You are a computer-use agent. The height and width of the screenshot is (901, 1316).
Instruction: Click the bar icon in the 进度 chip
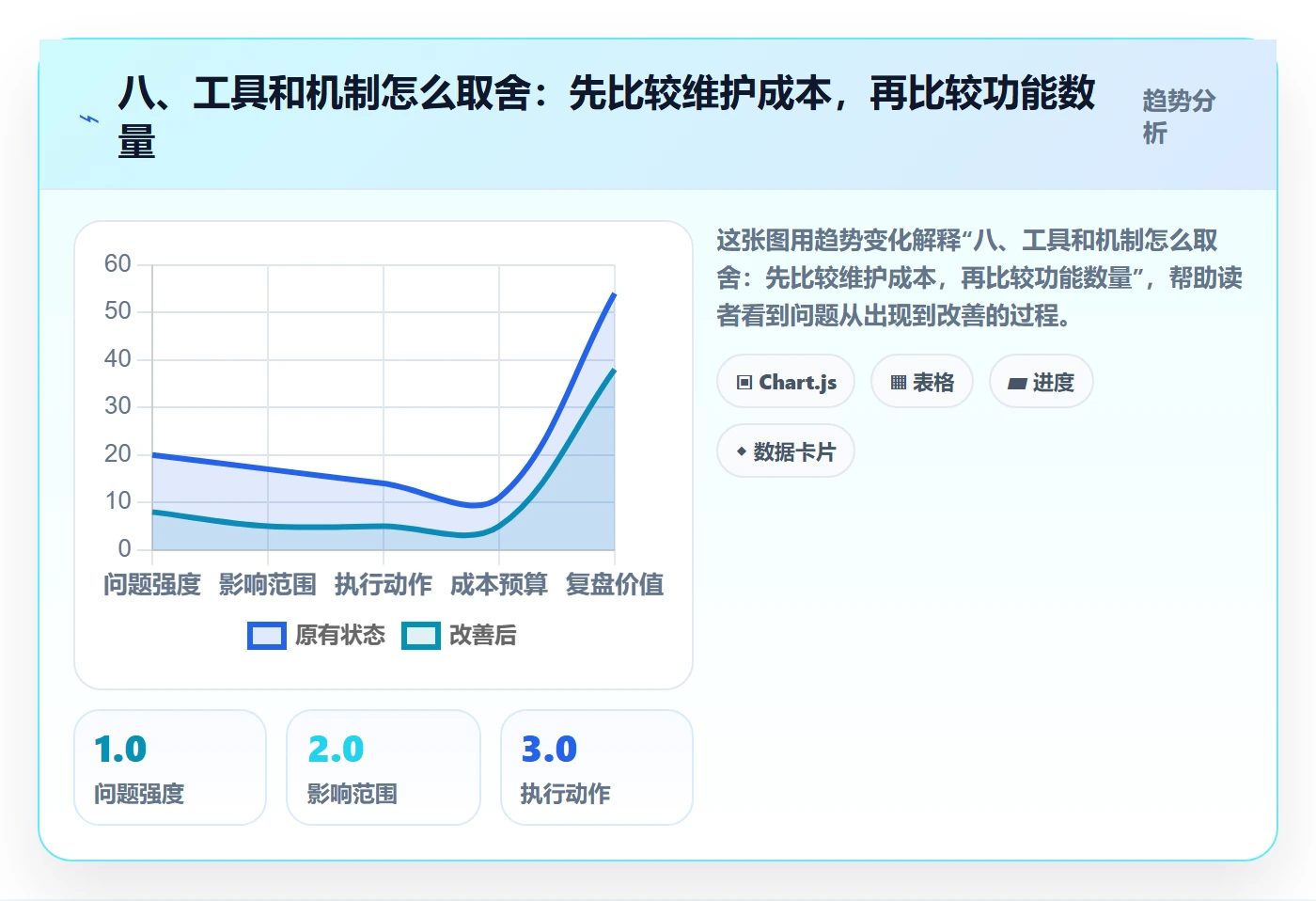pyautogui.click(x=1017, y=383)
